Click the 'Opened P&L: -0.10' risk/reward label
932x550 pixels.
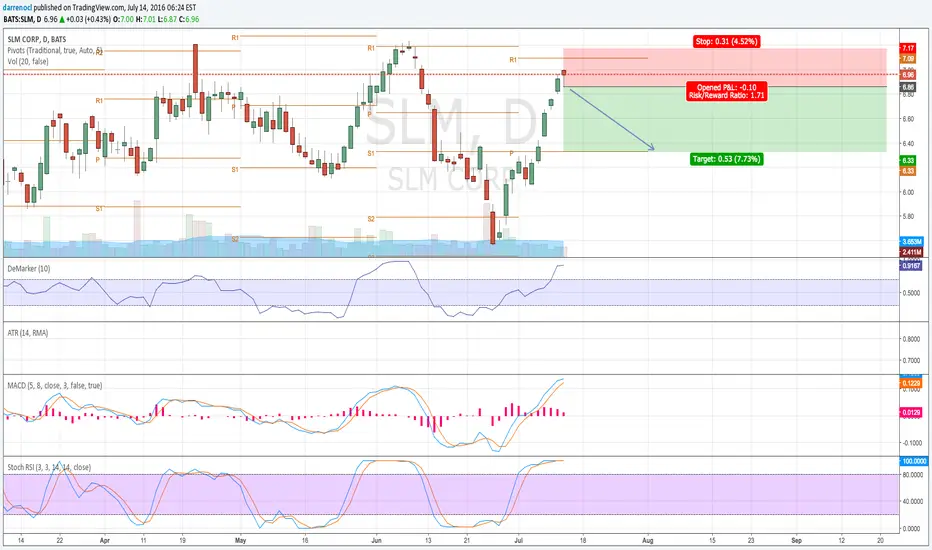click(x=726, y=91)
